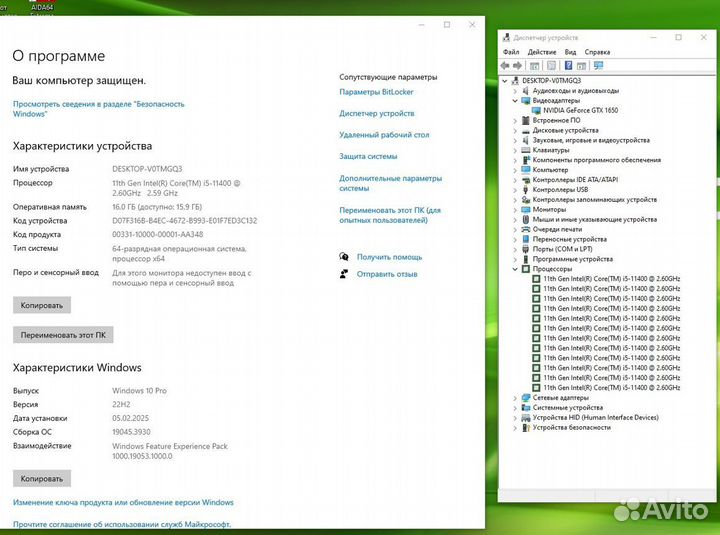Open соглашение об использовании служб Майкрософт link

[x=122, y=524]
